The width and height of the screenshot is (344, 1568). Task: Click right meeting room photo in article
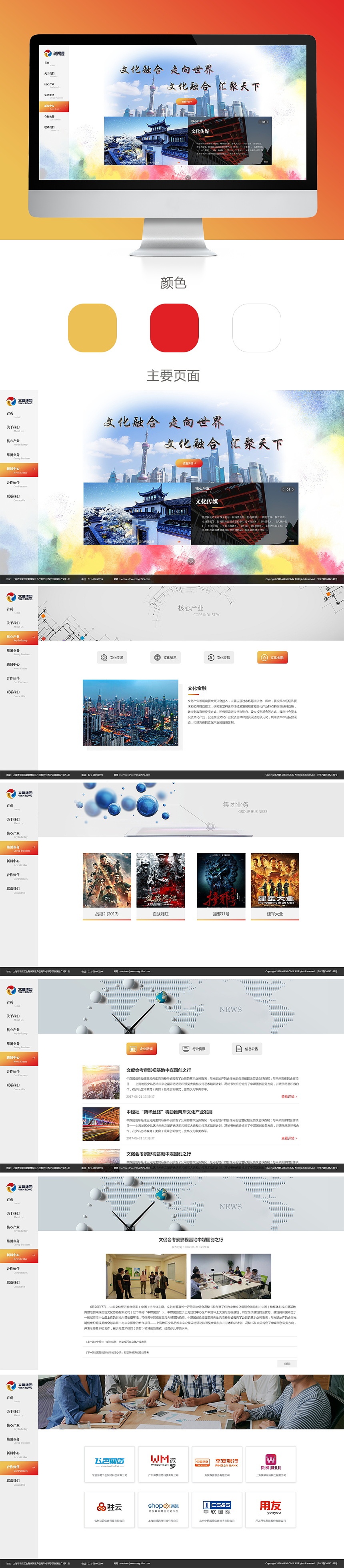[x=230, y=1276]
